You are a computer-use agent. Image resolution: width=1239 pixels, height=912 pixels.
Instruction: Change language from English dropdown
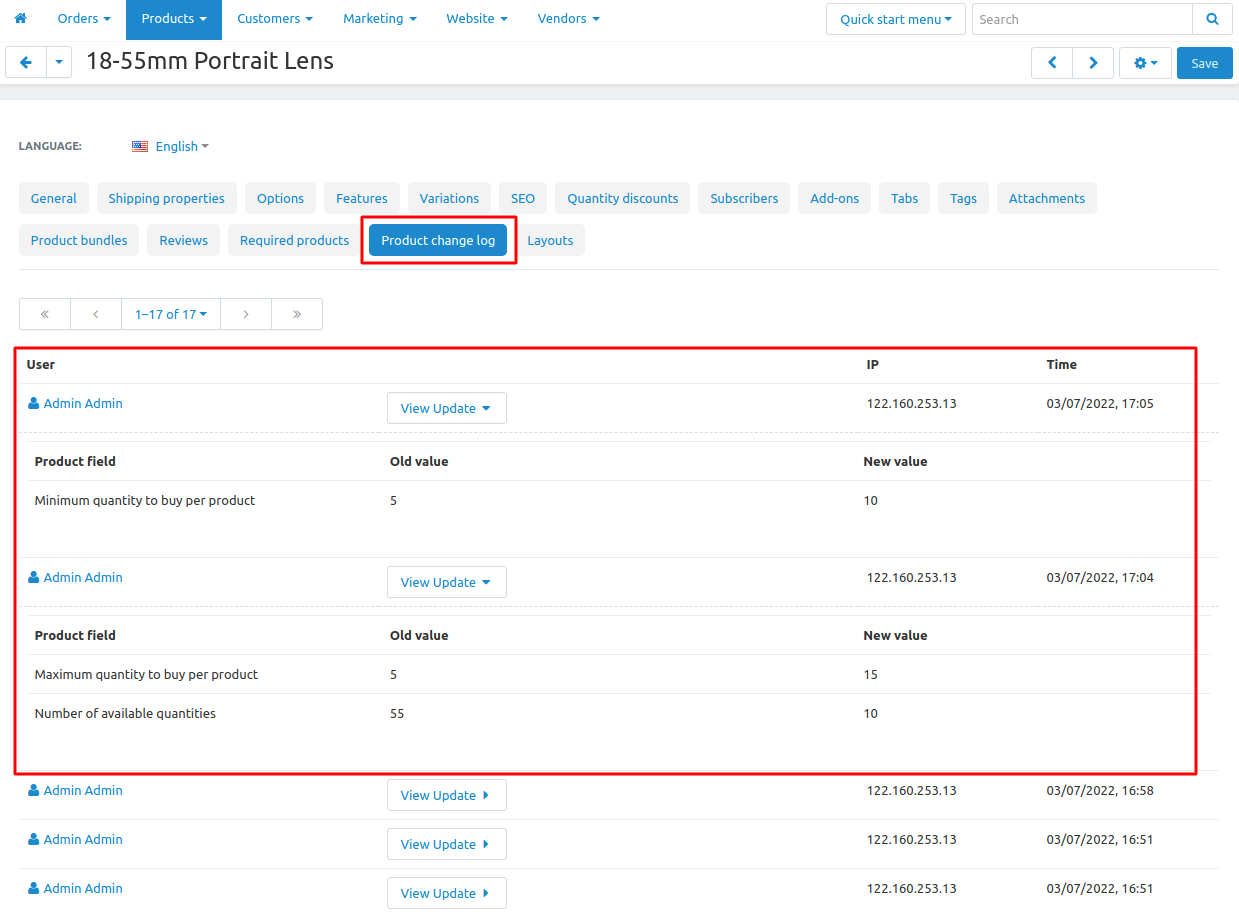pyautogui.click(x=182, y=146)
